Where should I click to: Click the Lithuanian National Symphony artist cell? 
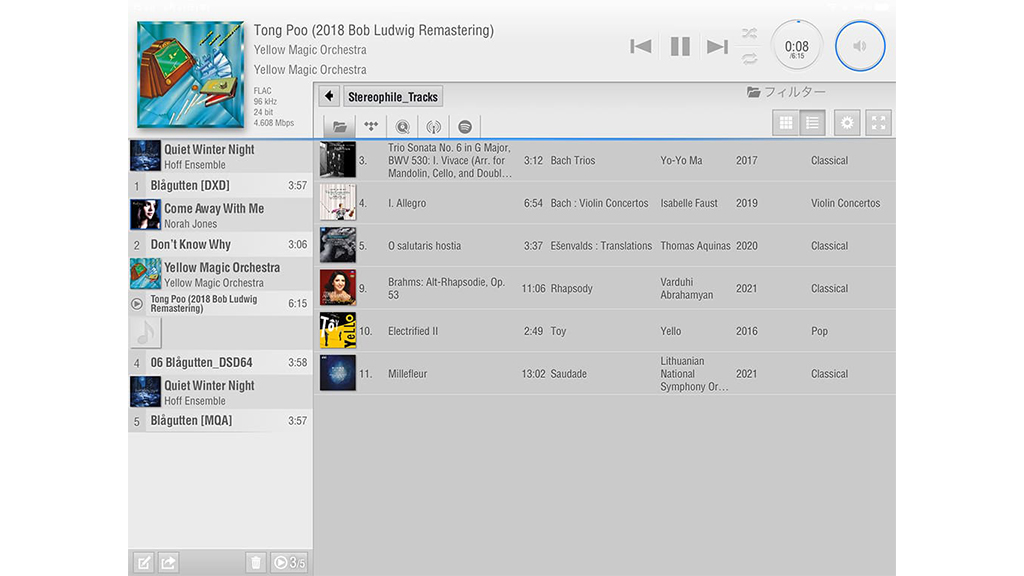tap(694, 374)
